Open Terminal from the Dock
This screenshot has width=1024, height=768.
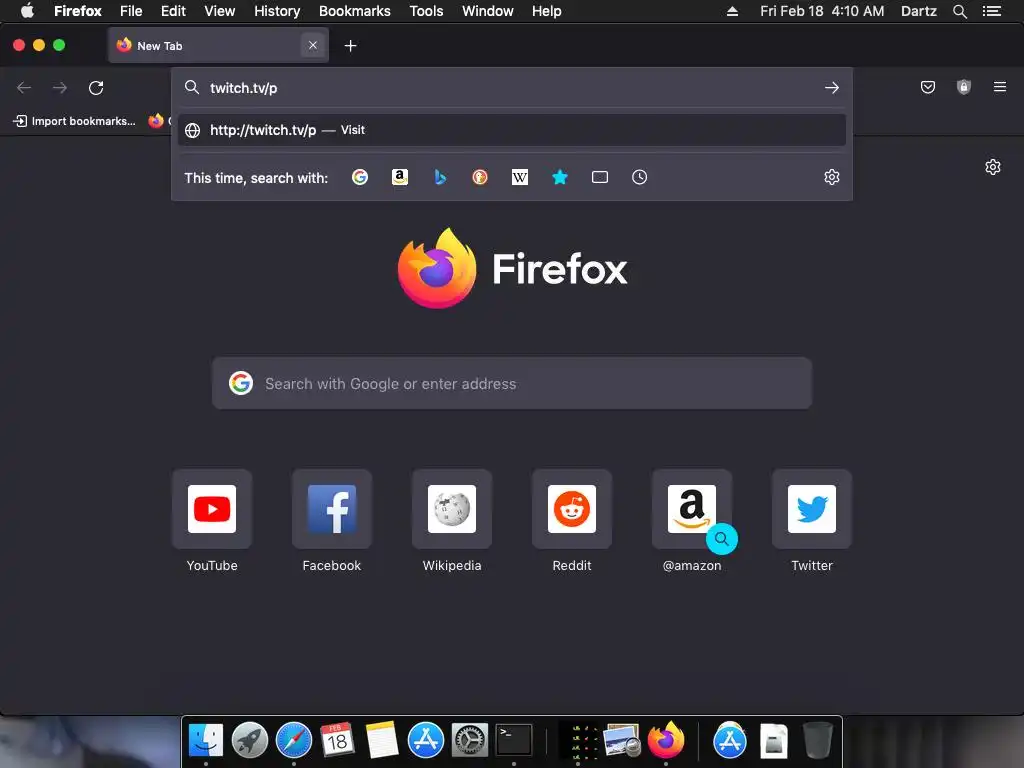(x=514, y=741)
